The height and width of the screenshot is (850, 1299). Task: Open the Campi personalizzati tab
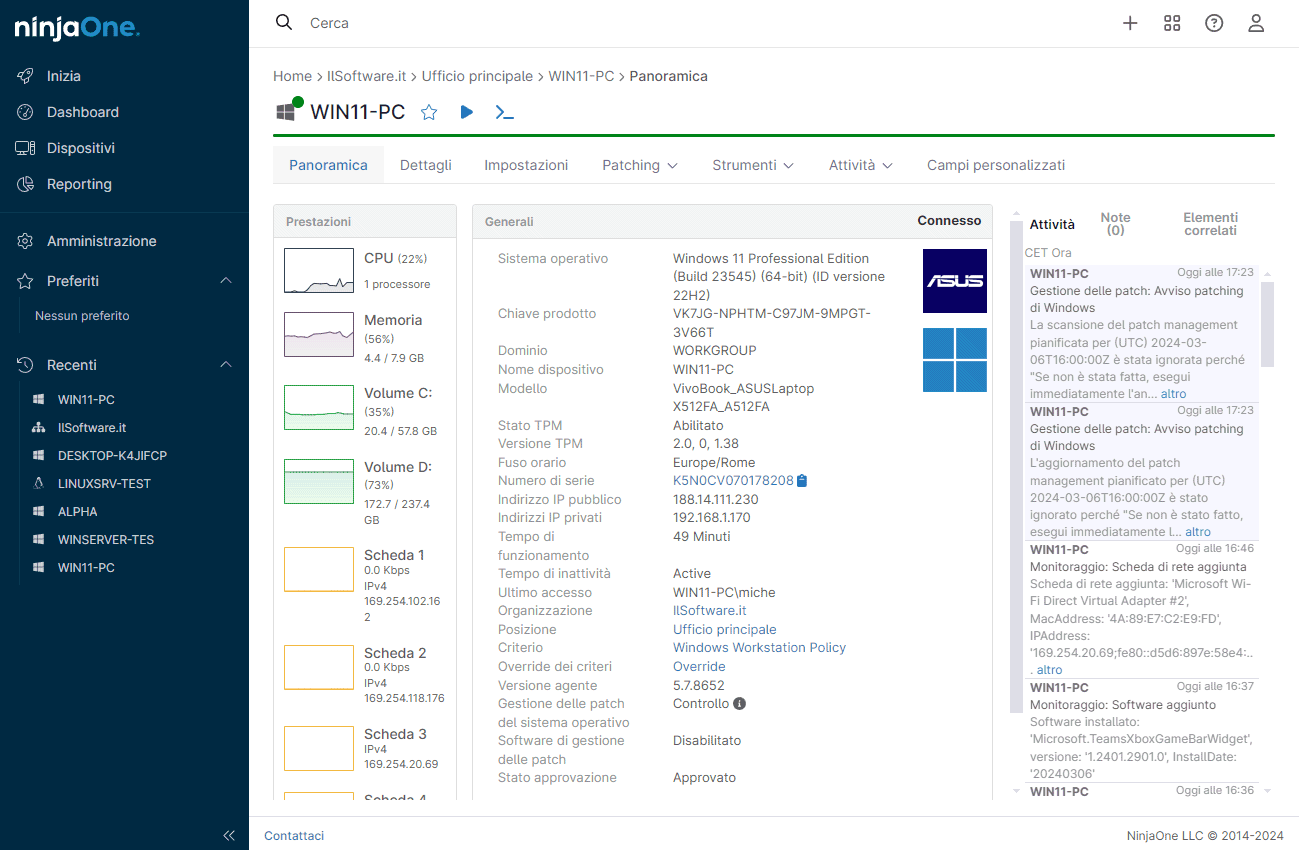coord(995,165)
